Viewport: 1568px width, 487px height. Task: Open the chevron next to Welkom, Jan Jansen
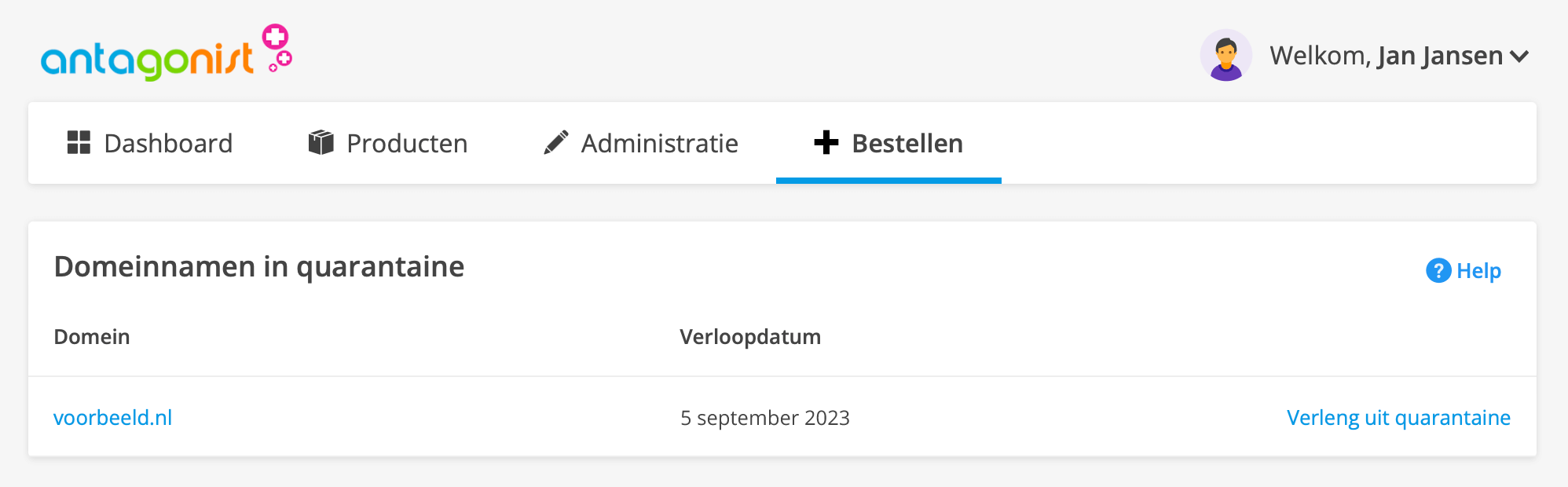click(1519, 56)
